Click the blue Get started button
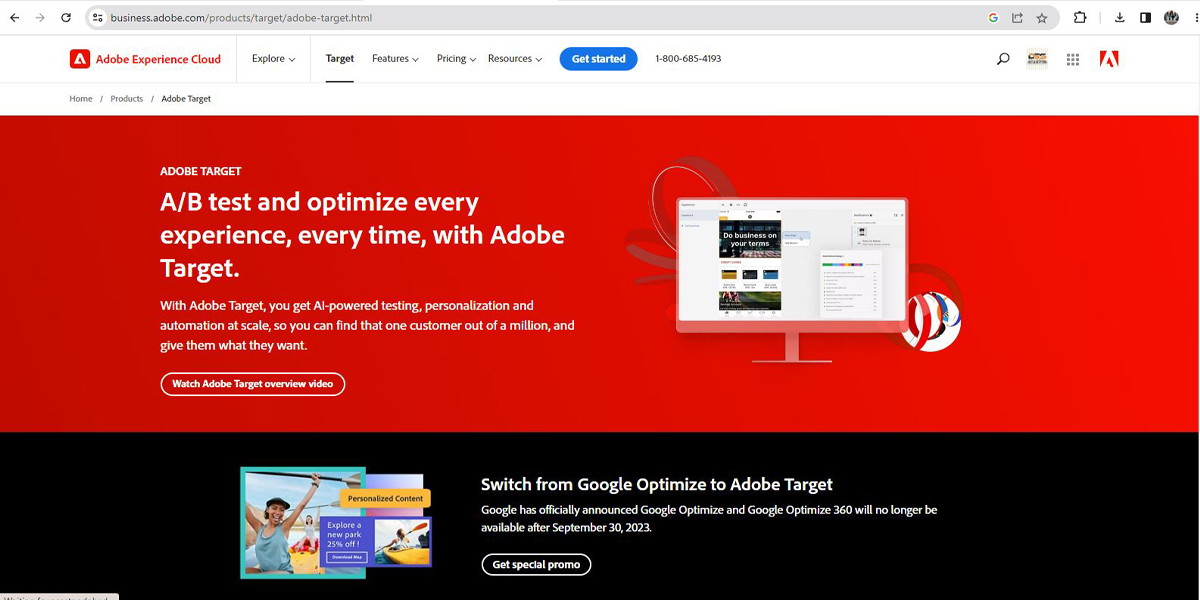1200x600 pixels. (x=598, y=59)
